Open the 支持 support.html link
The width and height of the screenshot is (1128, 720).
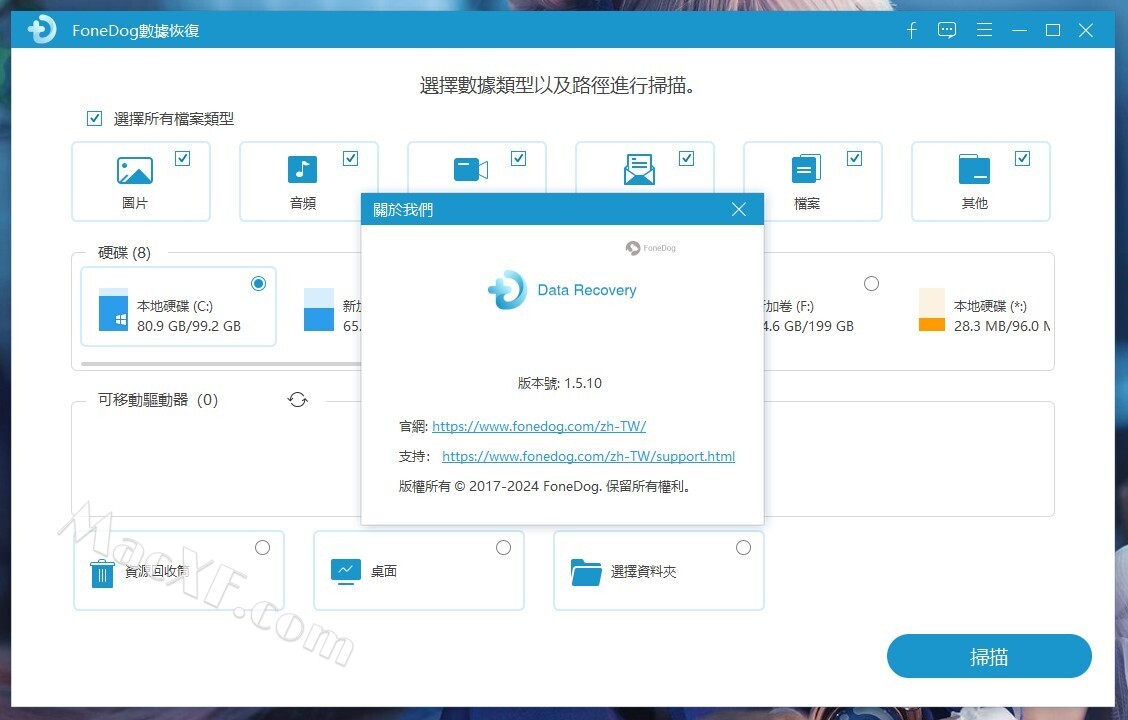point(588,456)
